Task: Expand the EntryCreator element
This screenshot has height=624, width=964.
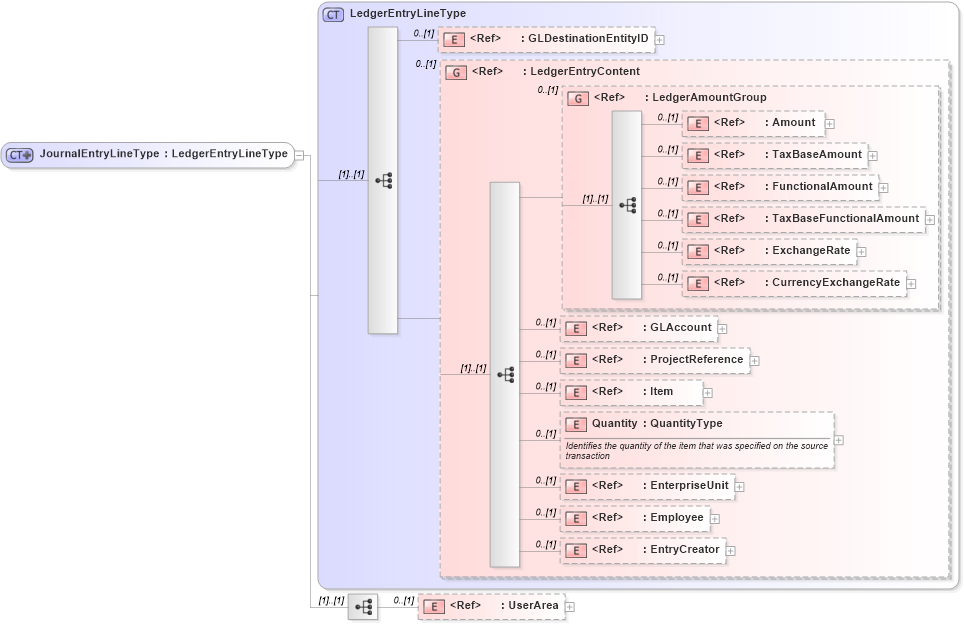Action: 730,550
